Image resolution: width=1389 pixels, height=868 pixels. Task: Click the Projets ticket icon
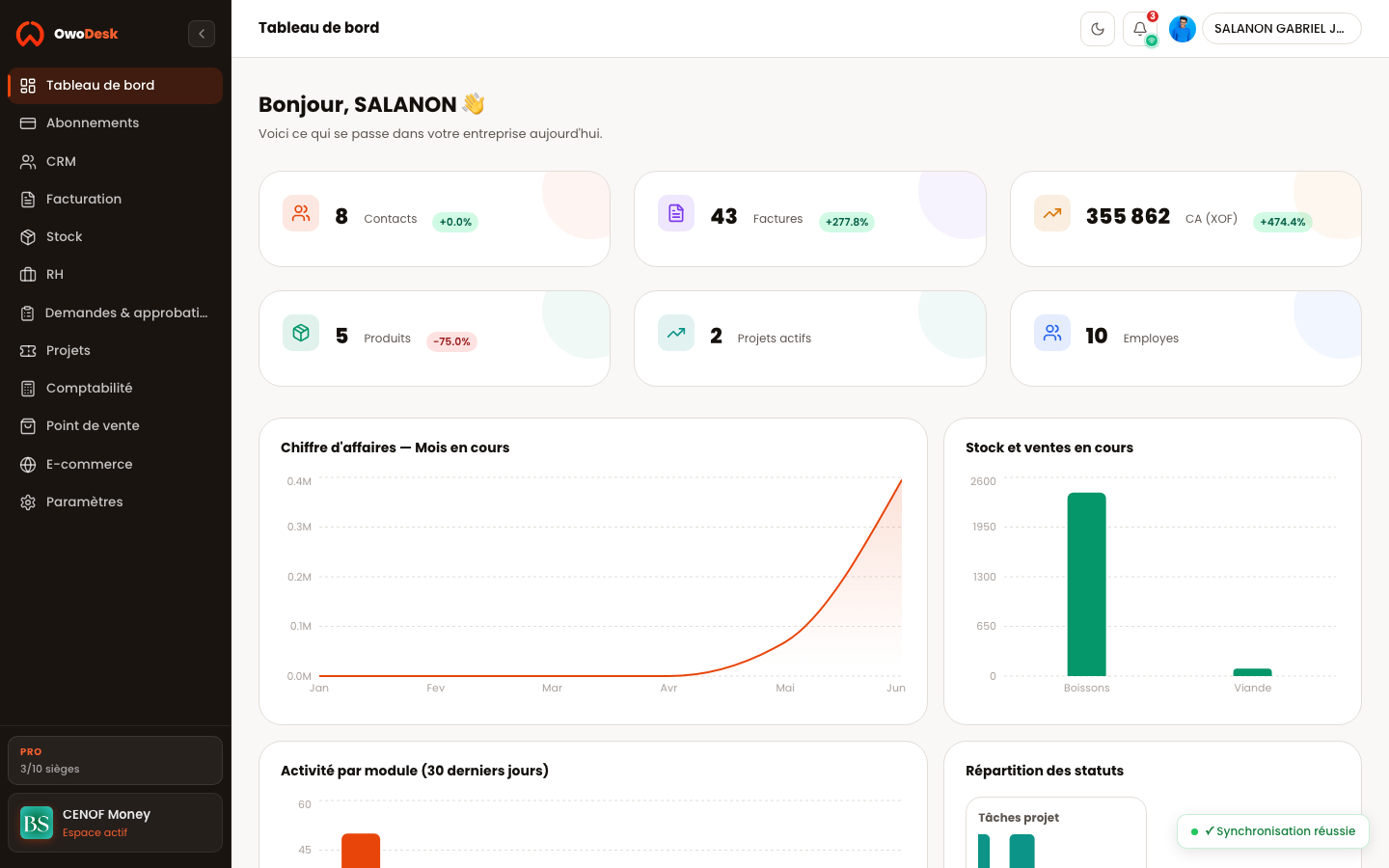(28, 351)
